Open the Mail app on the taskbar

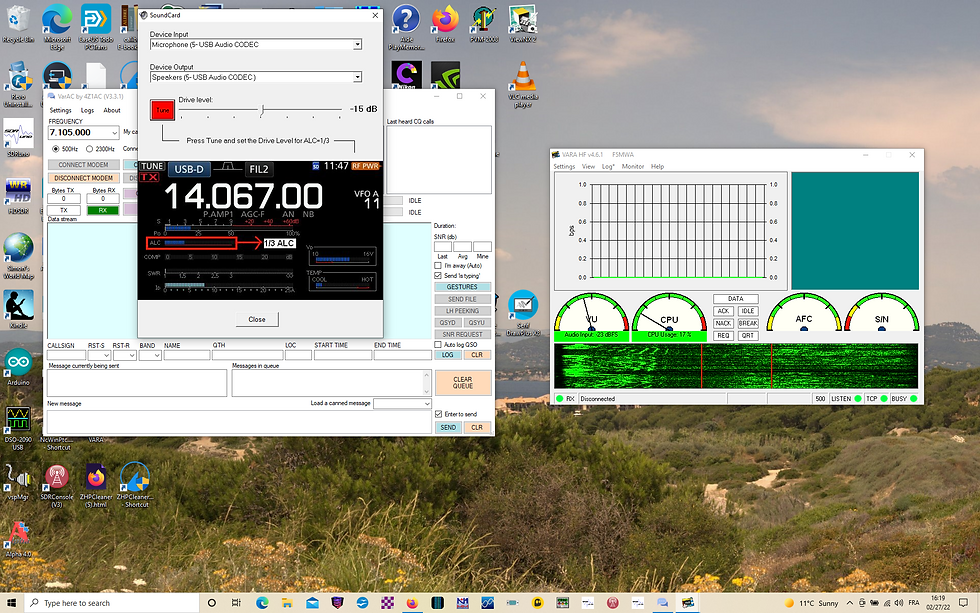(x=312, y=602)
